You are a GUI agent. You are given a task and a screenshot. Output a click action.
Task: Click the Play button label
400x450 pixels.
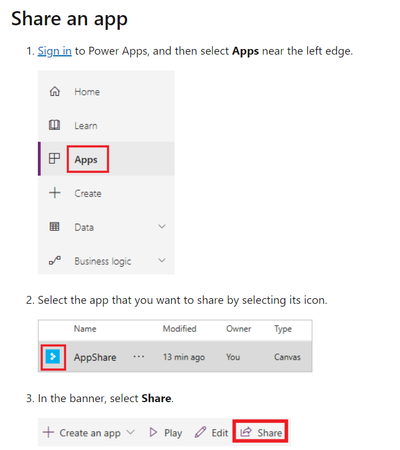[173, 433]
